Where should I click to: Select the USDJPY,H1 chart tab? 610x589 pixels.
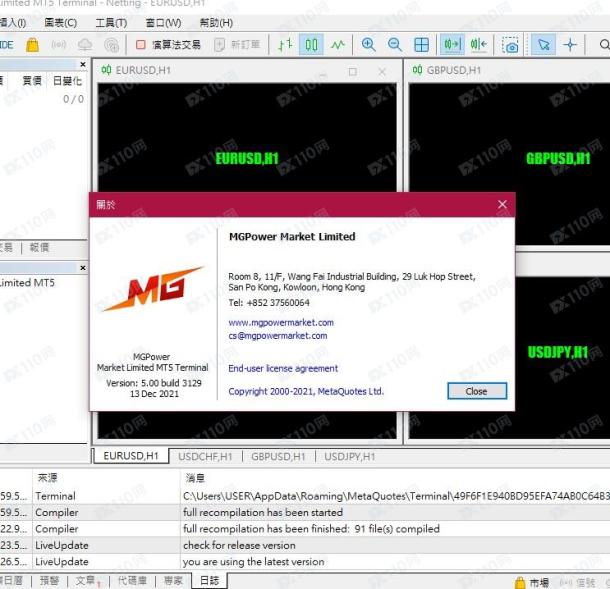(349, 456)
